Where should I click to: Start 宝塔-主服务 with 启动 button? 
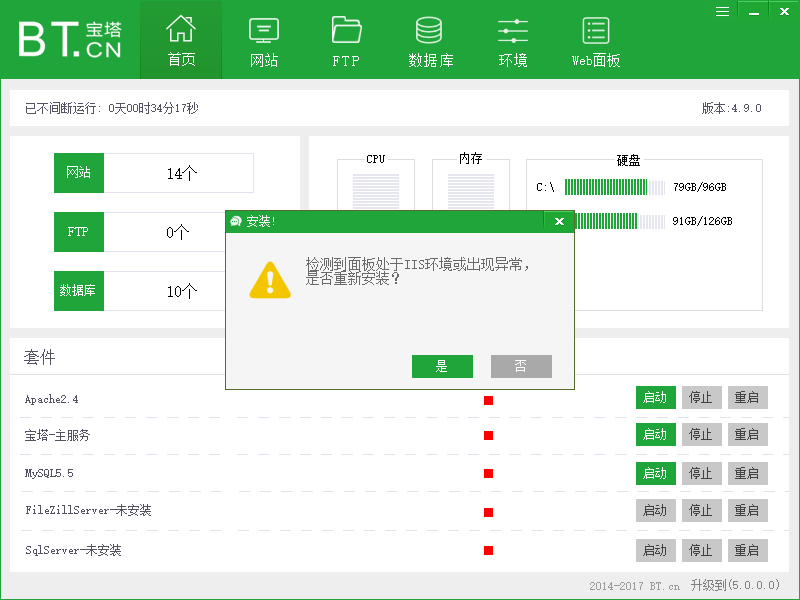656,434
